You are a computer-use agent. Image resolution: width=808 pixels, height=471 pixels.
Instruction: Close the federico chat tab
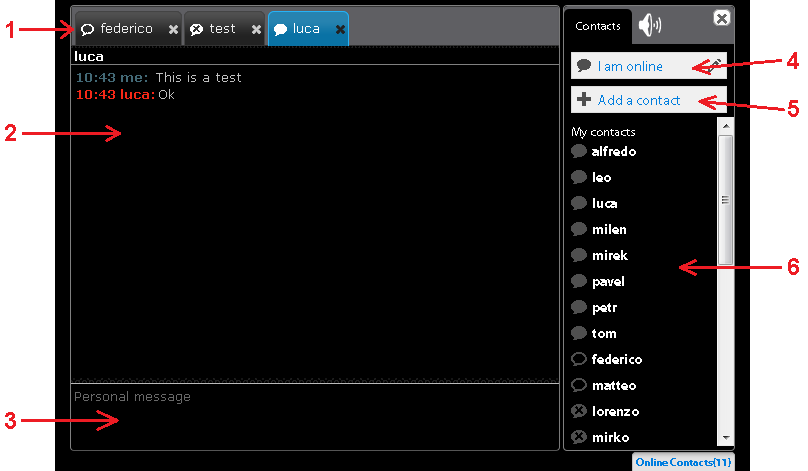pyautogui.click(x=173, y=30)
